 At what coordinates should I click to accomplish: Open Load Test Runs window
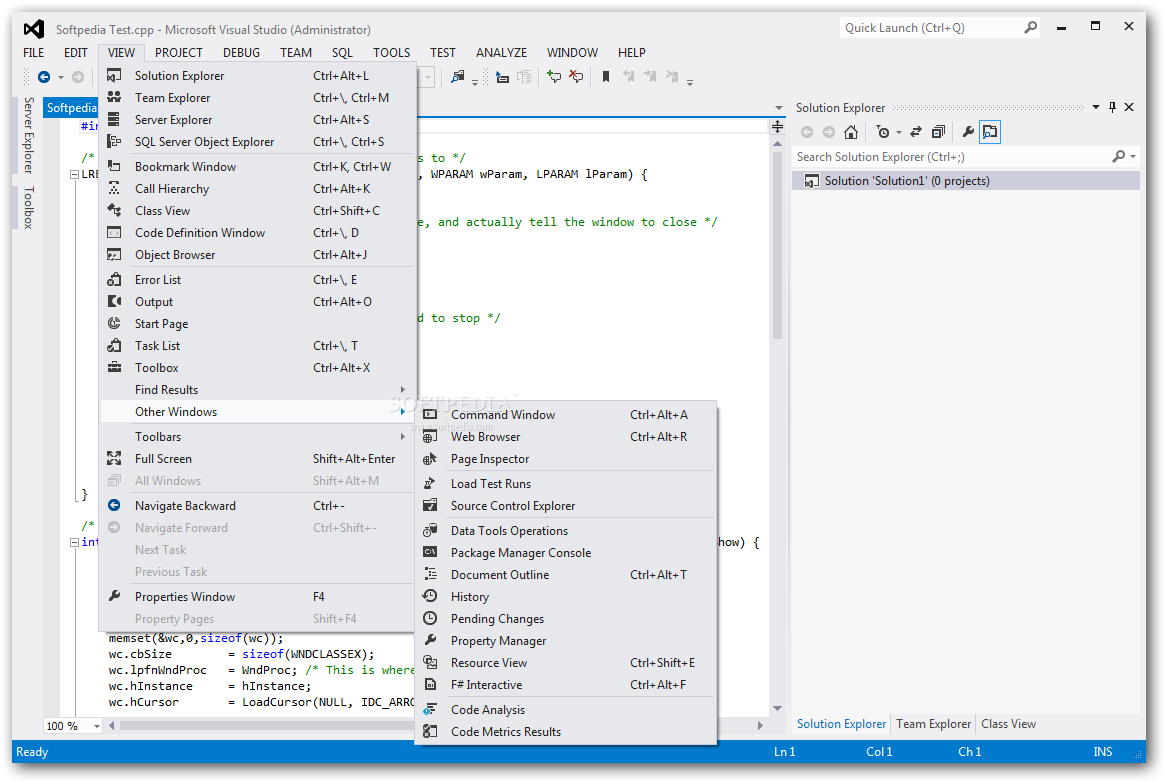coord(565,484)
